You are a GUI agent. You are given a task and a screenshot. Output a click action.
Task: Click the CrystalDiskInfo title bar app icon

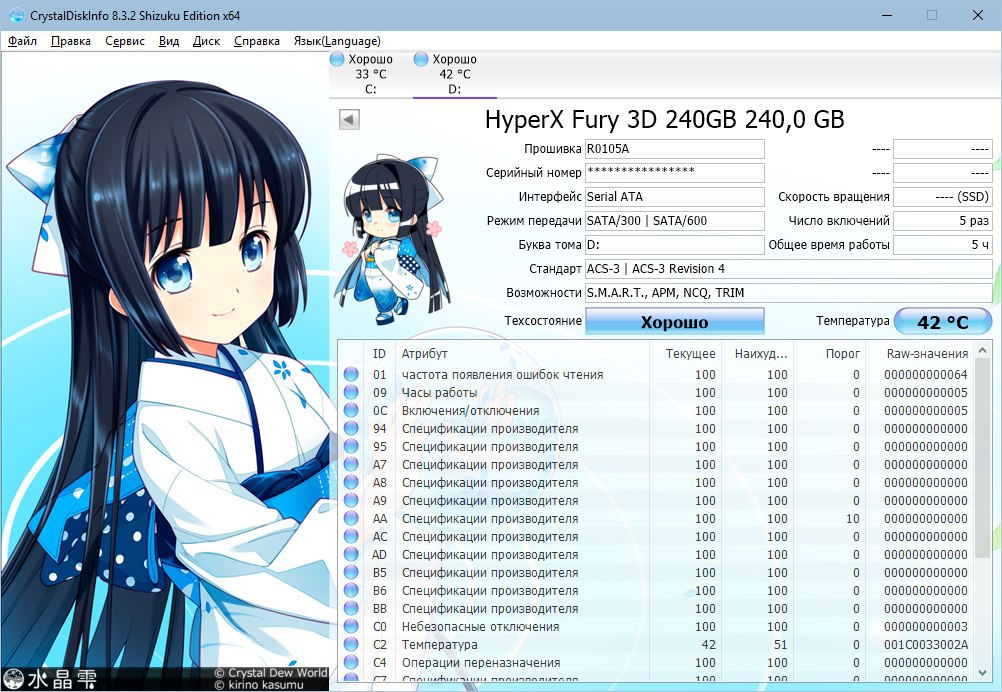point(17,15)
